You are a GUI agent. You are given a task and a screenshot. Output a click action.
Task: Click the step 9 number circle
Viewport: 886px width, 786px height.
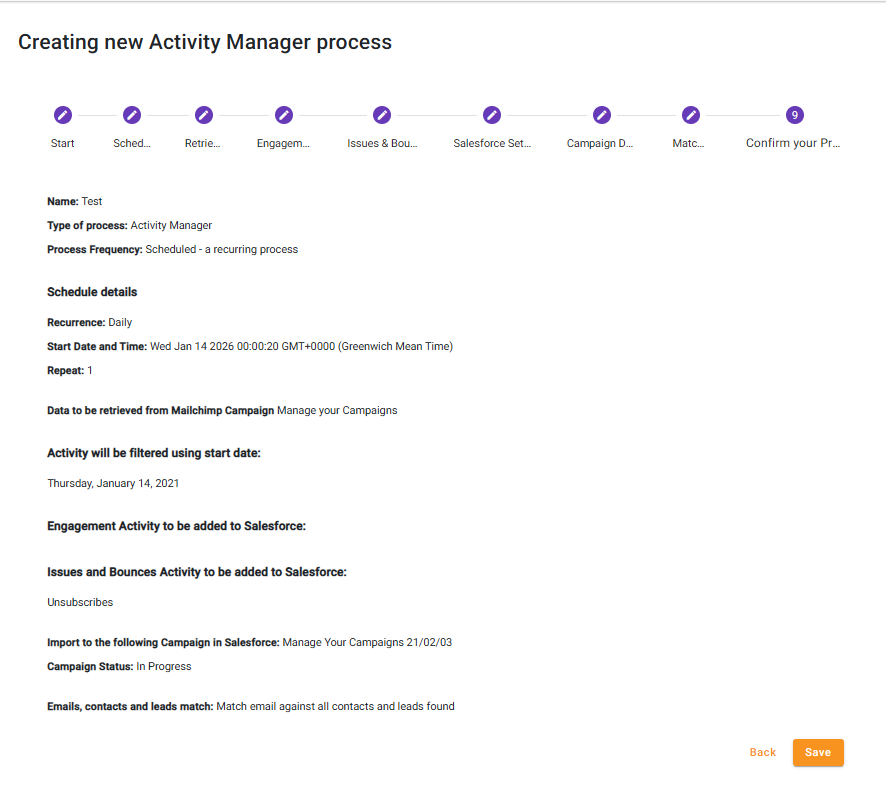point(795,115)
